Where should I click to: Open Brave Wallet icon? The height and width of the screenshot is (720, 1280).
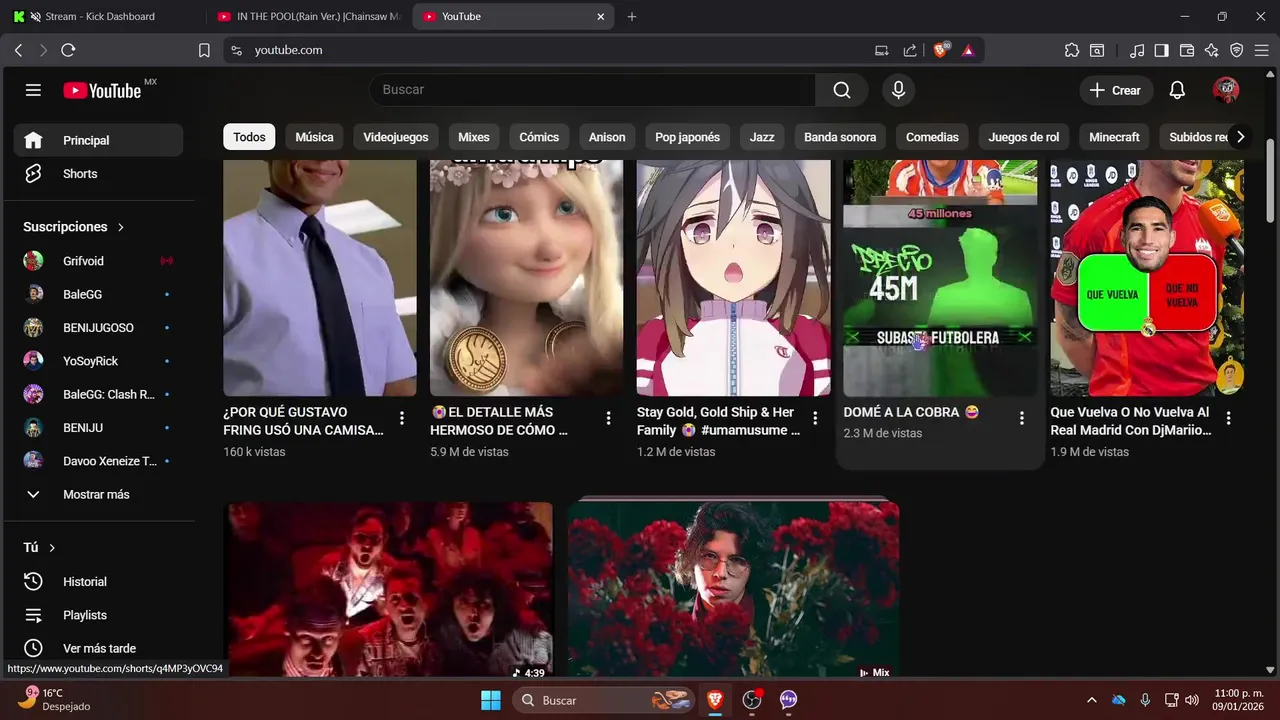pos(1187,50)
